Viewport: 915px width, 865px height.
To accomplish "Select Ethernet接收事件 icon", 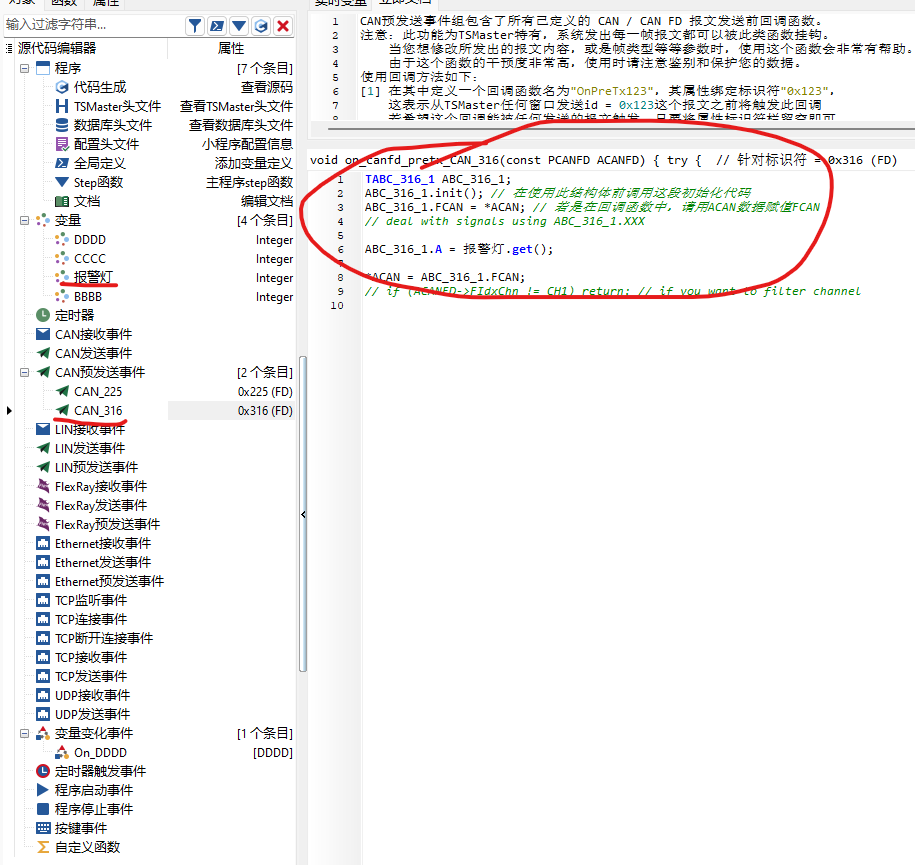I will coord(43,543).
